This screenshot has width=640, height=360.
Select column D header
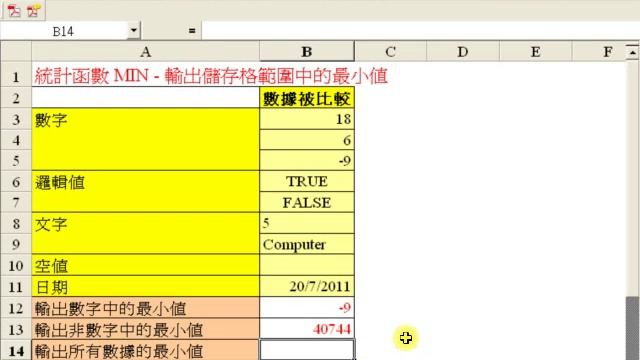(x=462, y=52)
